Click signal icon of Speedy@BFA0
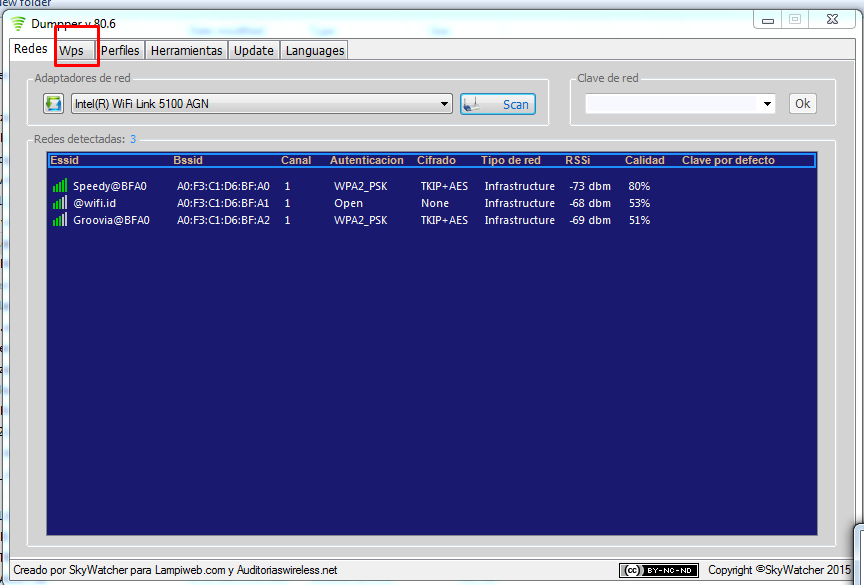Image resolution: width=864 pixels, height=585 pixels. (60, 186)
